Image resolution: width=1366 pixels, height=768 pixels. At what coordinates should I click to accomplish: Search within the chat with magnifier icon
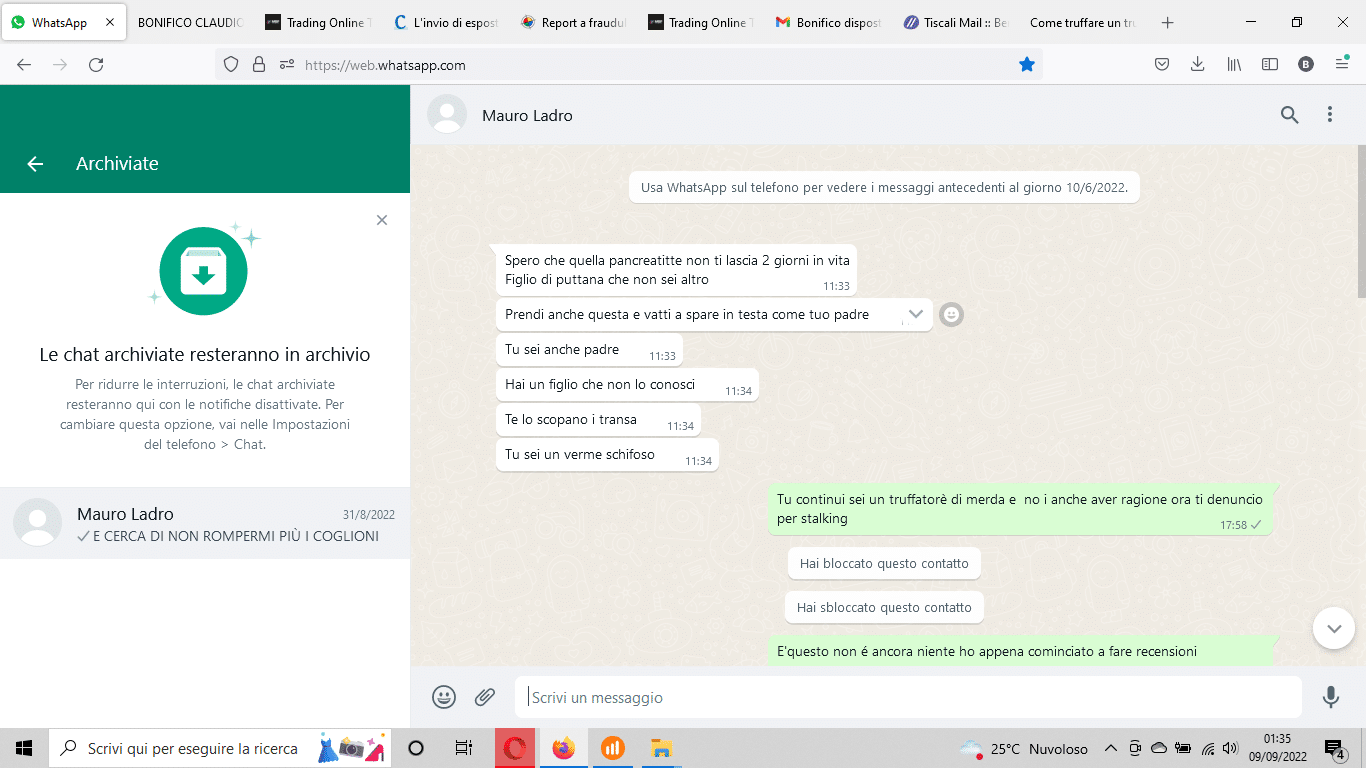coord(1290,115)
